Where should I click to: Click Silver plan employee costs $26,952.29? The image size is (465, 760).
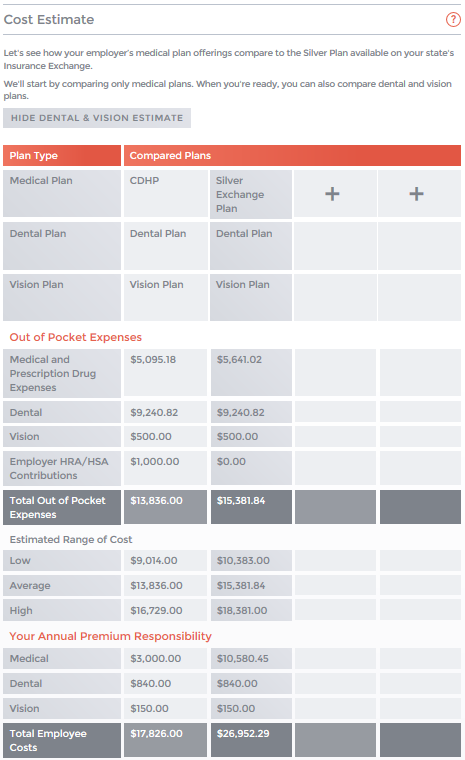pos(251,740)
